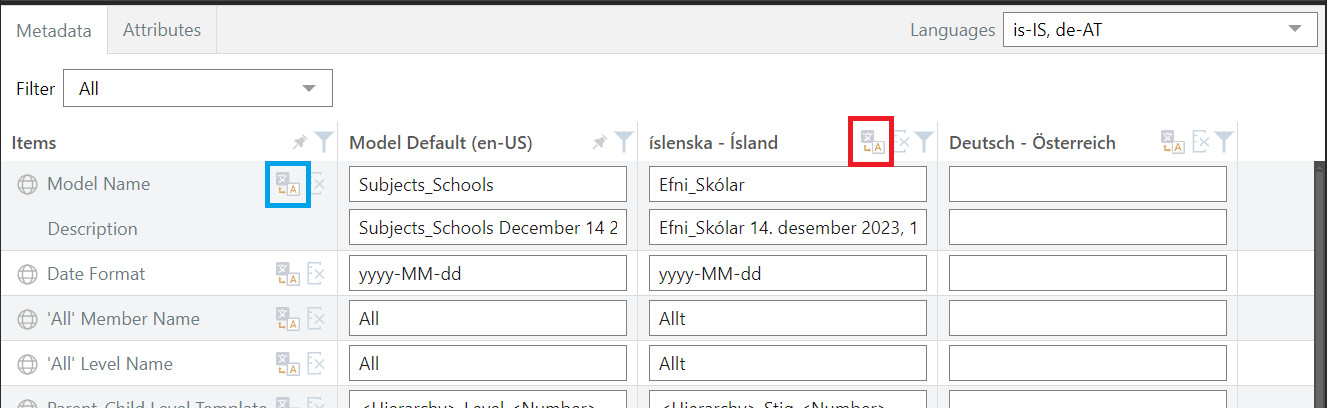The image size is (1327, 408).
Task: Click clear translations icon in Deutsch - Österreich header
Action: point(1201,143)
